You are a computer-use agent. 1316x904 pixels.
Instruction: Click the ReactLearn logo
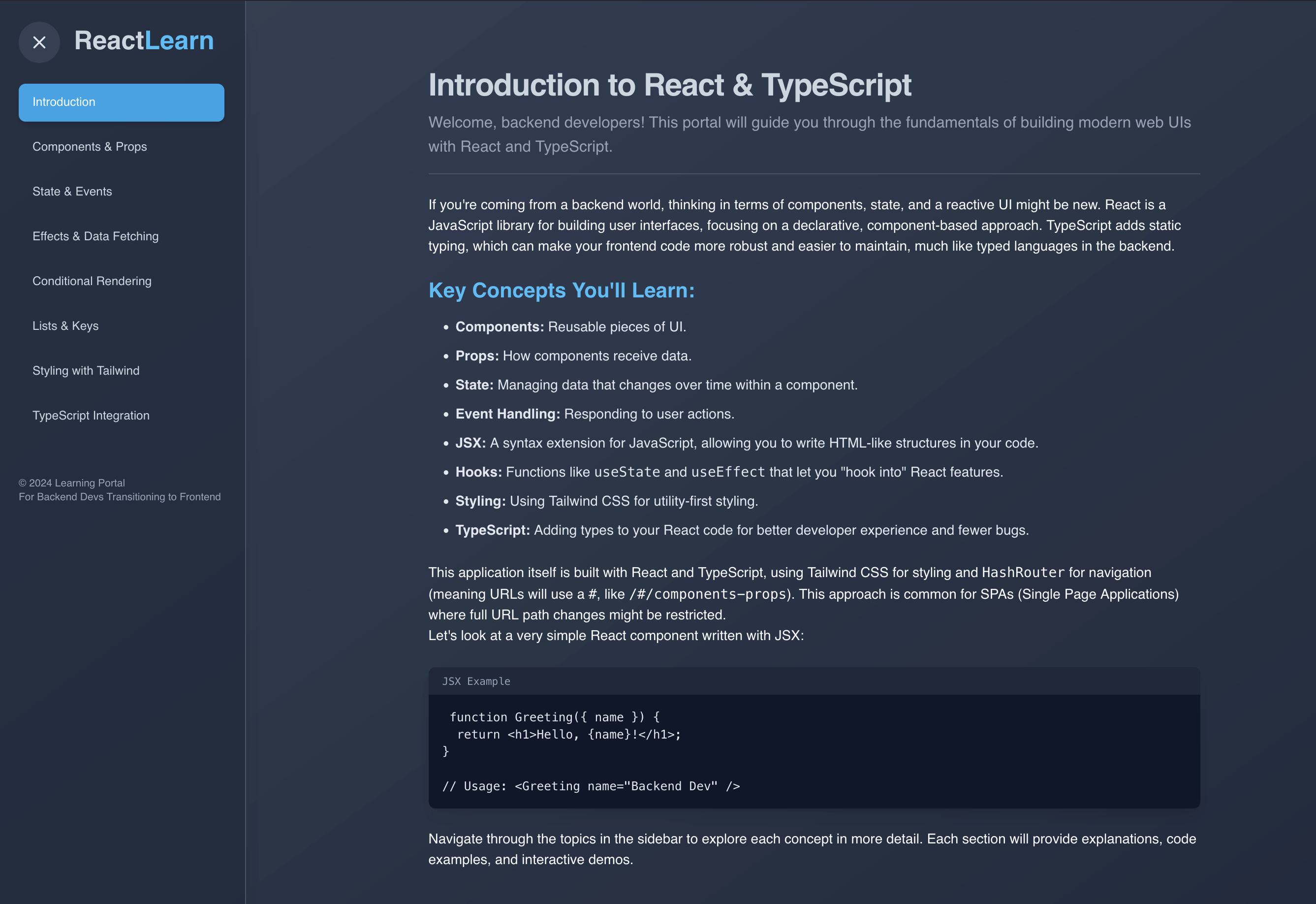click(144, 41)
